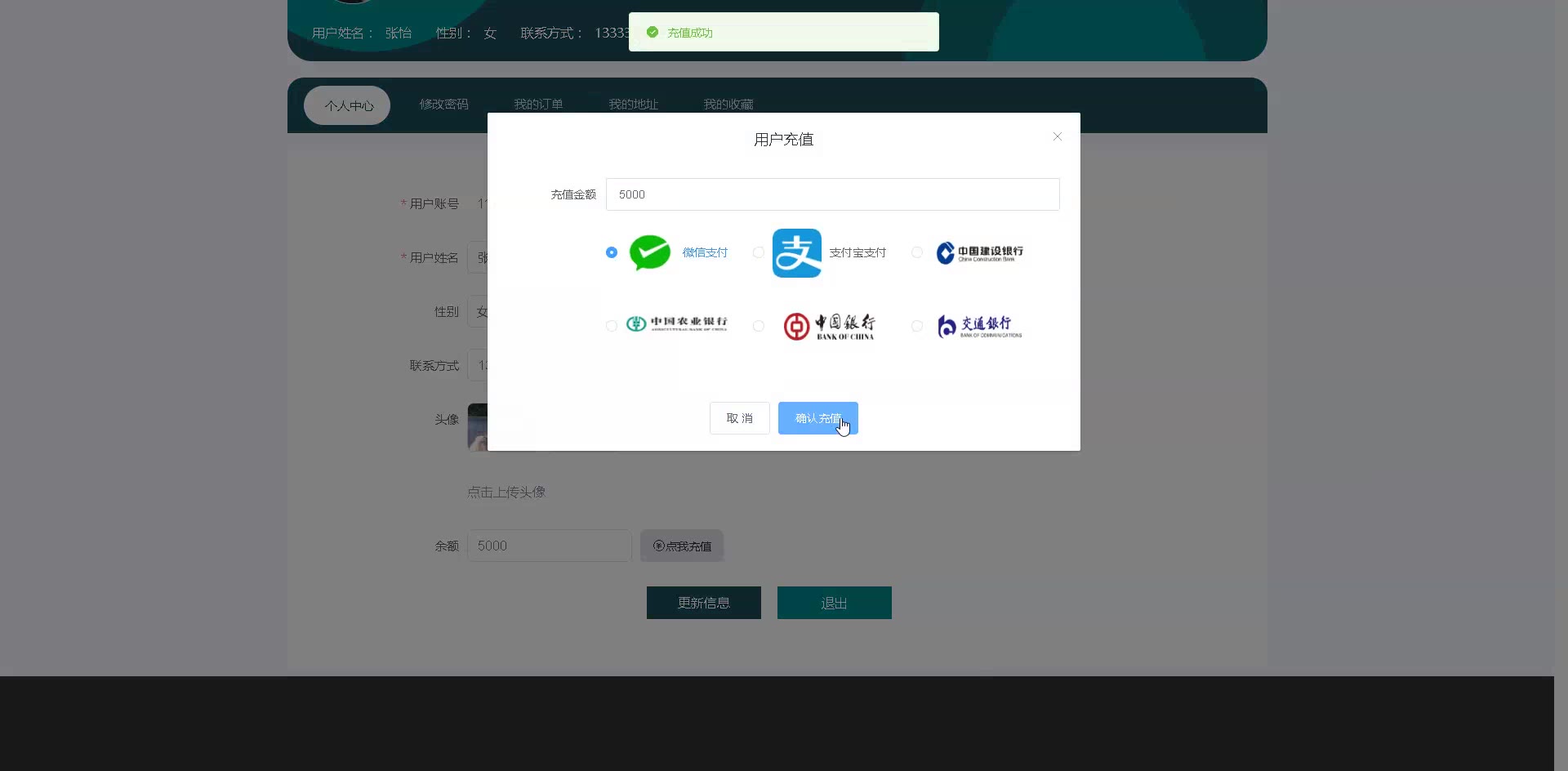Image resolution: width=1568 pixels, height=771 pixels.
Task: Switch to the 我的订单 tab
Action: (x=538, y=105)
